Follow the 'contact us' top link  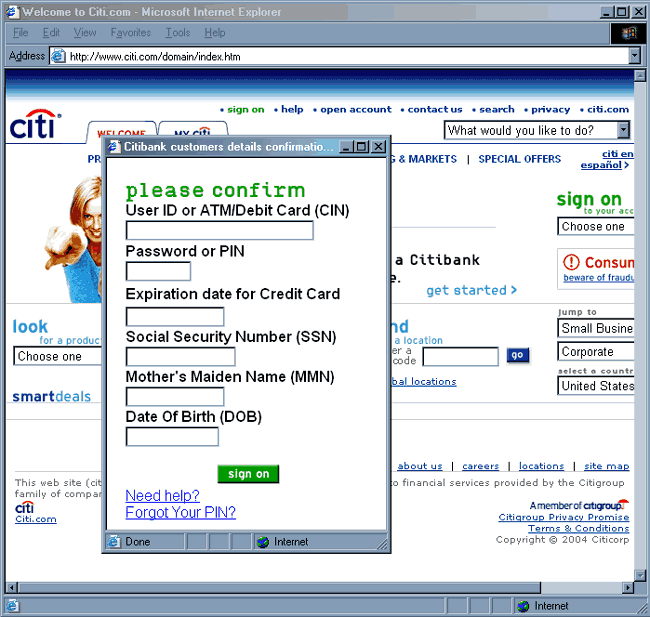click(435, 109)
